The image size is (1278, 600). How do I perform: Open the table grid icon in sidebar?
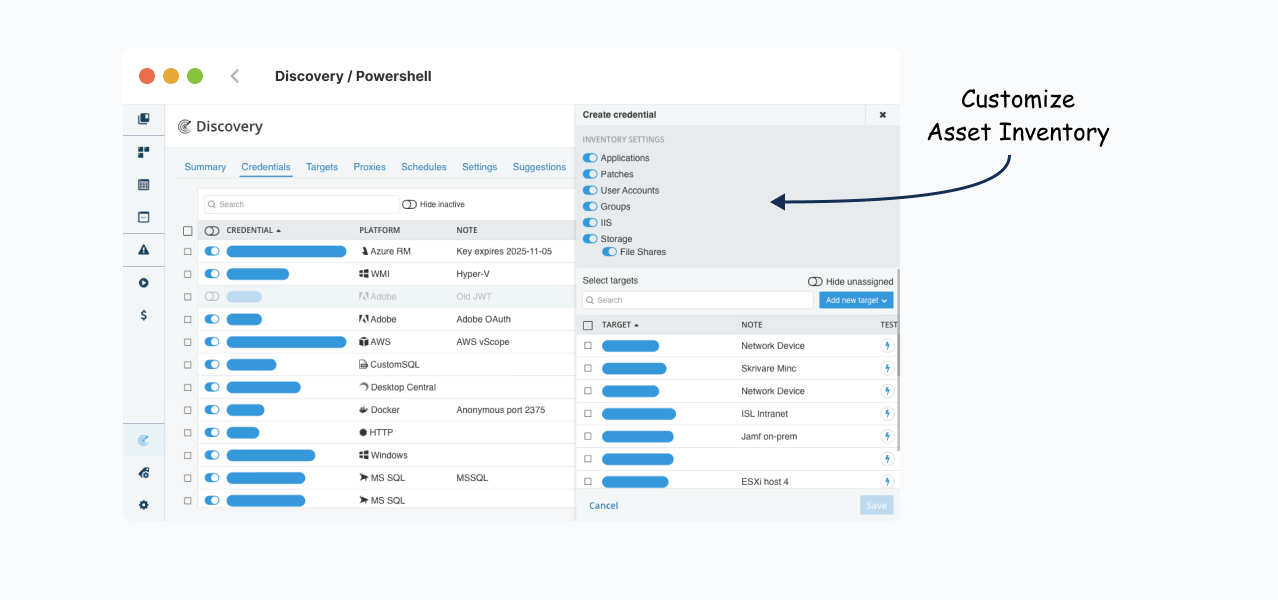pyautogui.click(x=144, y=185)
